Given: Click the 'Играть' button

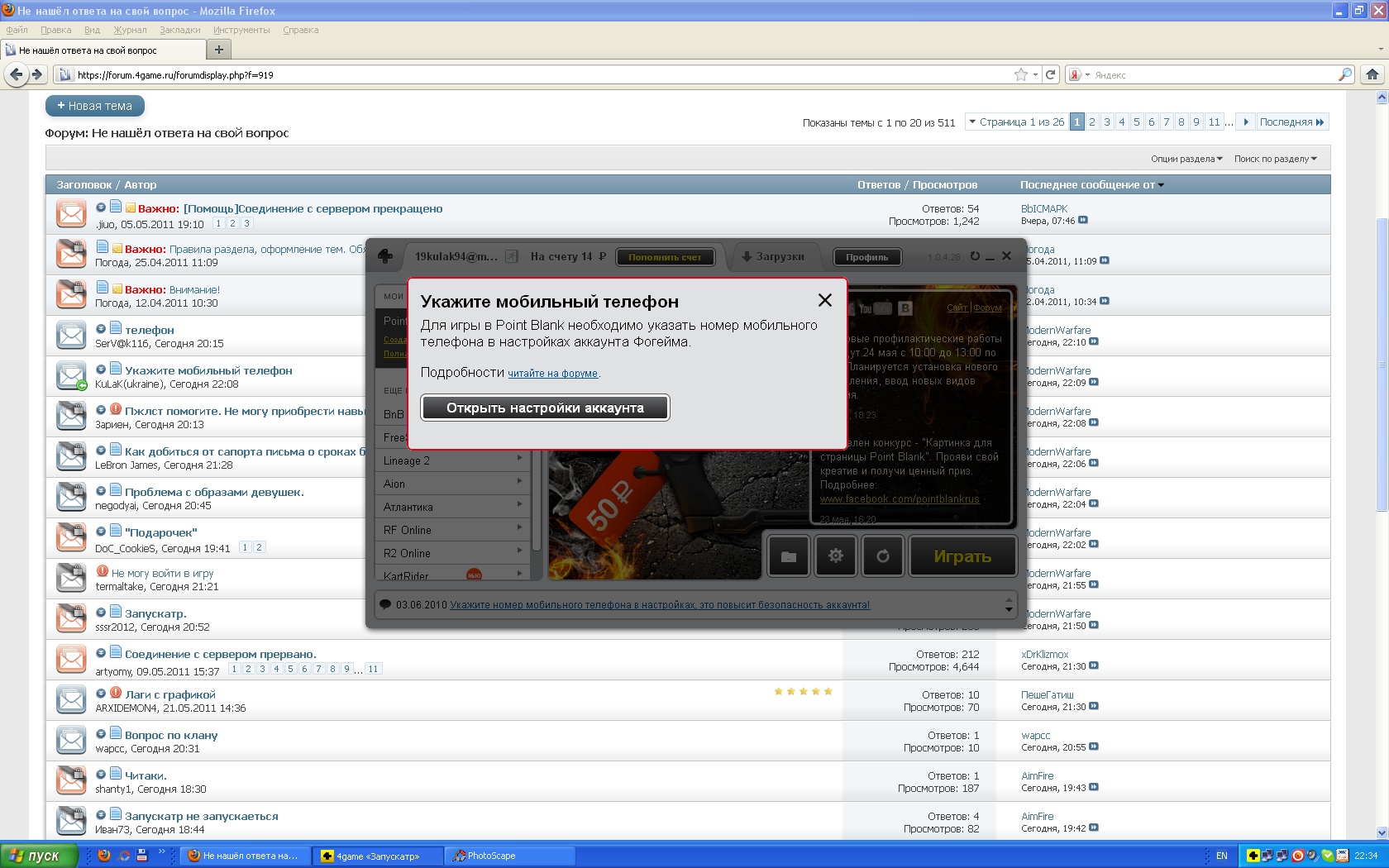Looking at the screenshot, I should click(x=962, y=556).
